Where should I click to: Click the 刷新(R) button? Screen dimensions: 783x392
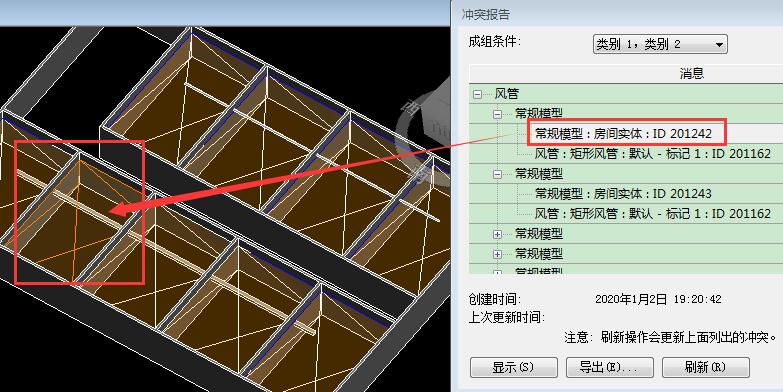(x=706, y=368)
